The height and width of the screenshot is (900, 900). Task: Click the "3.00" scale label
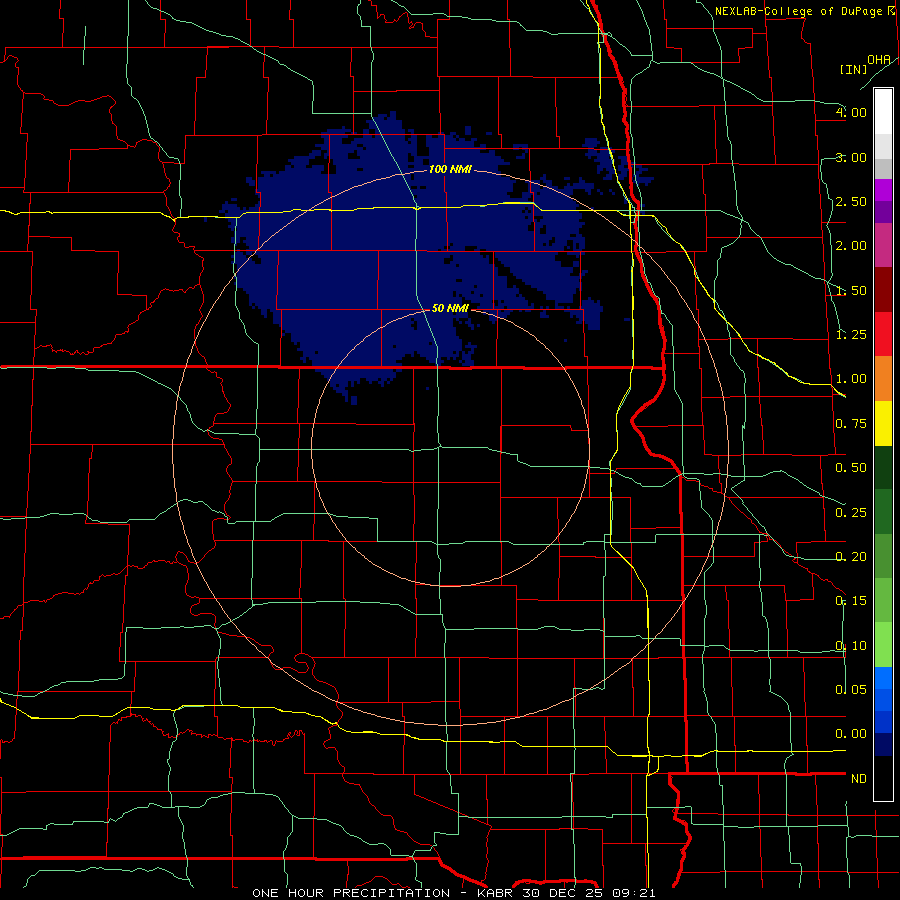pyautogui.click(x=851, y=157)
